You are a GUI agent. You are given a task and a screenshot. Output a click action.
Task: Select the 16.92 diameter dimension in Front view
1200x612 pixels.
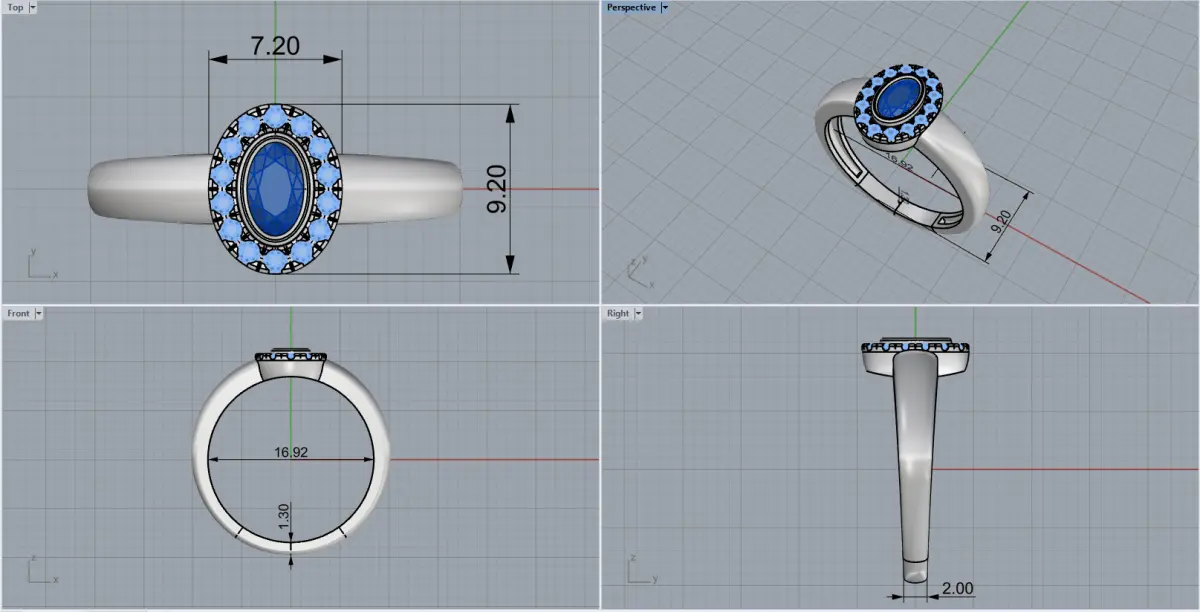click(291, 452)
